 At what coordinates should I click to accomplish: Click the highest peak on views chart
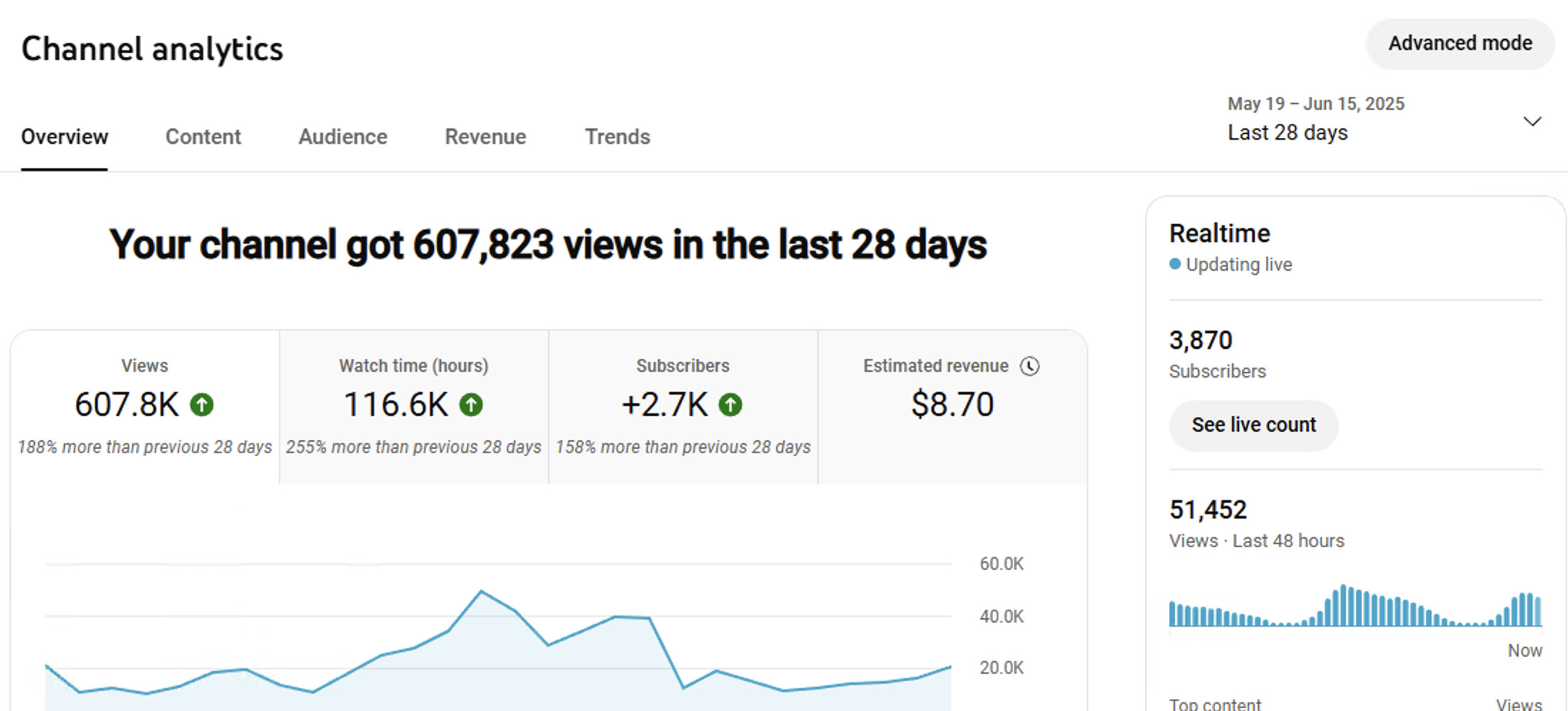click(482, 591)
